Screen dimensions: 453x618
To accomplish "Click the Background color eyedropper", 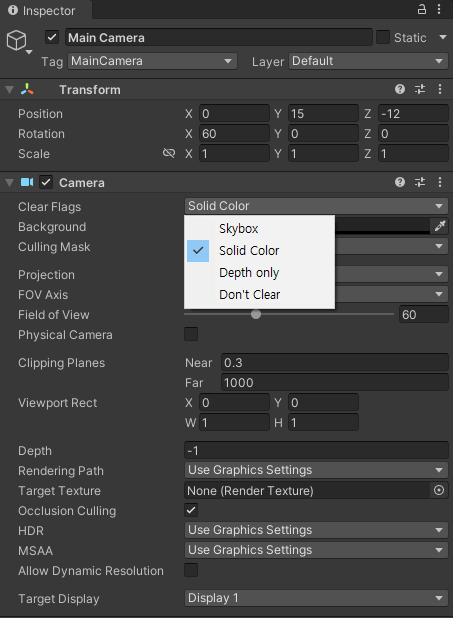I will pyautogui.click(x=440, y=226).
